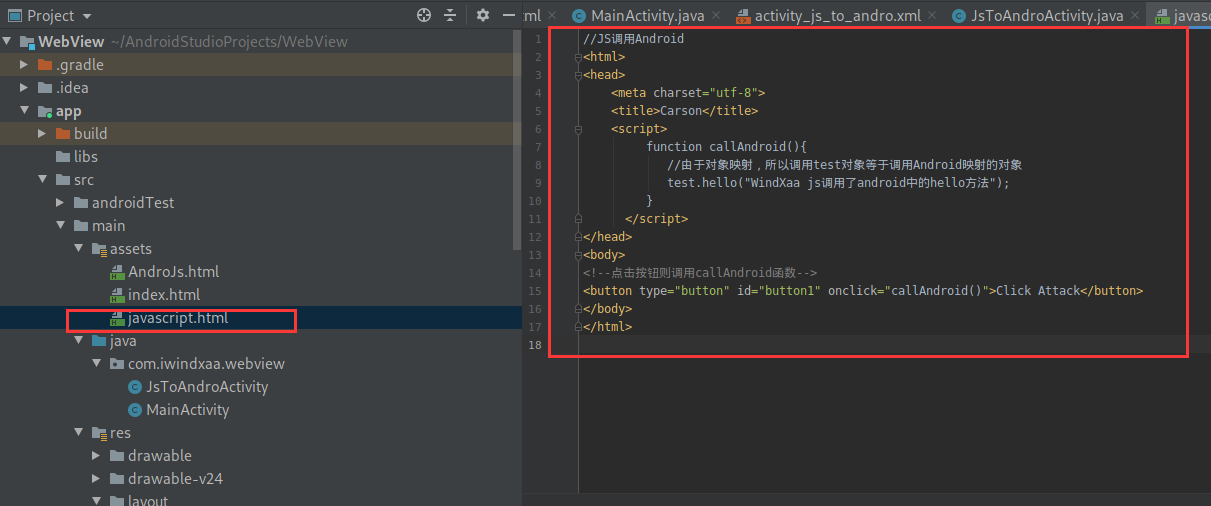Expand the drawable-v24 folder
The height and width of the screenshot is (506, 1211).
pos(96,479)
